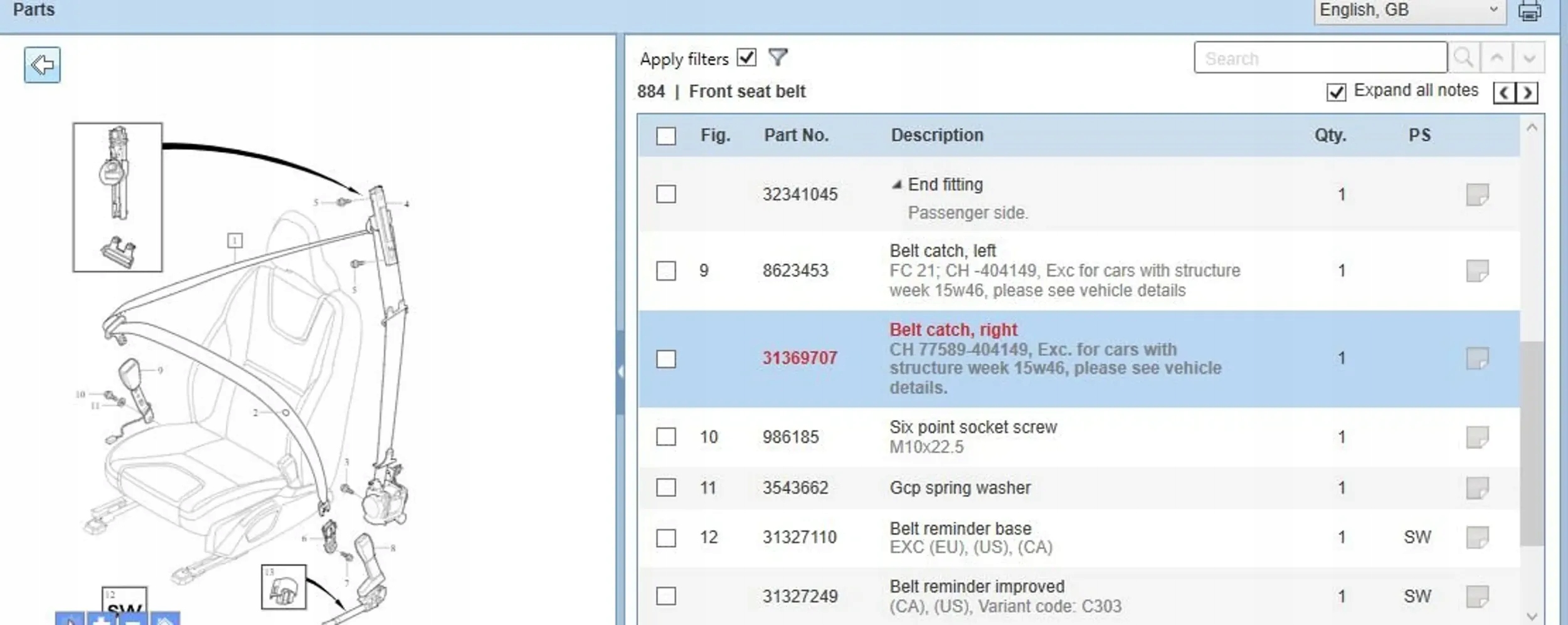Click part number 31369707 link
This screenshot has width=1568, height=625.
800,358
